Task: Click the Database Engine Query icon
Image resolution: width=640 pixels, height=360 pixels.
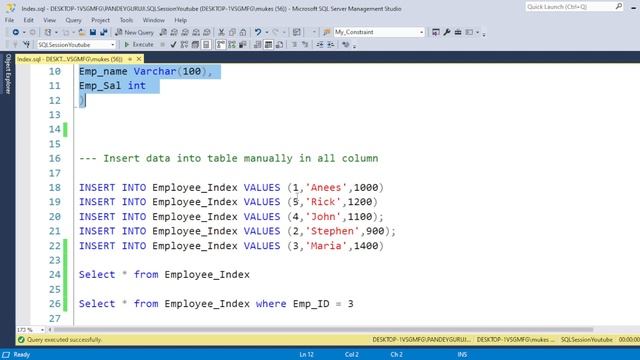Action: click(163, 32)
